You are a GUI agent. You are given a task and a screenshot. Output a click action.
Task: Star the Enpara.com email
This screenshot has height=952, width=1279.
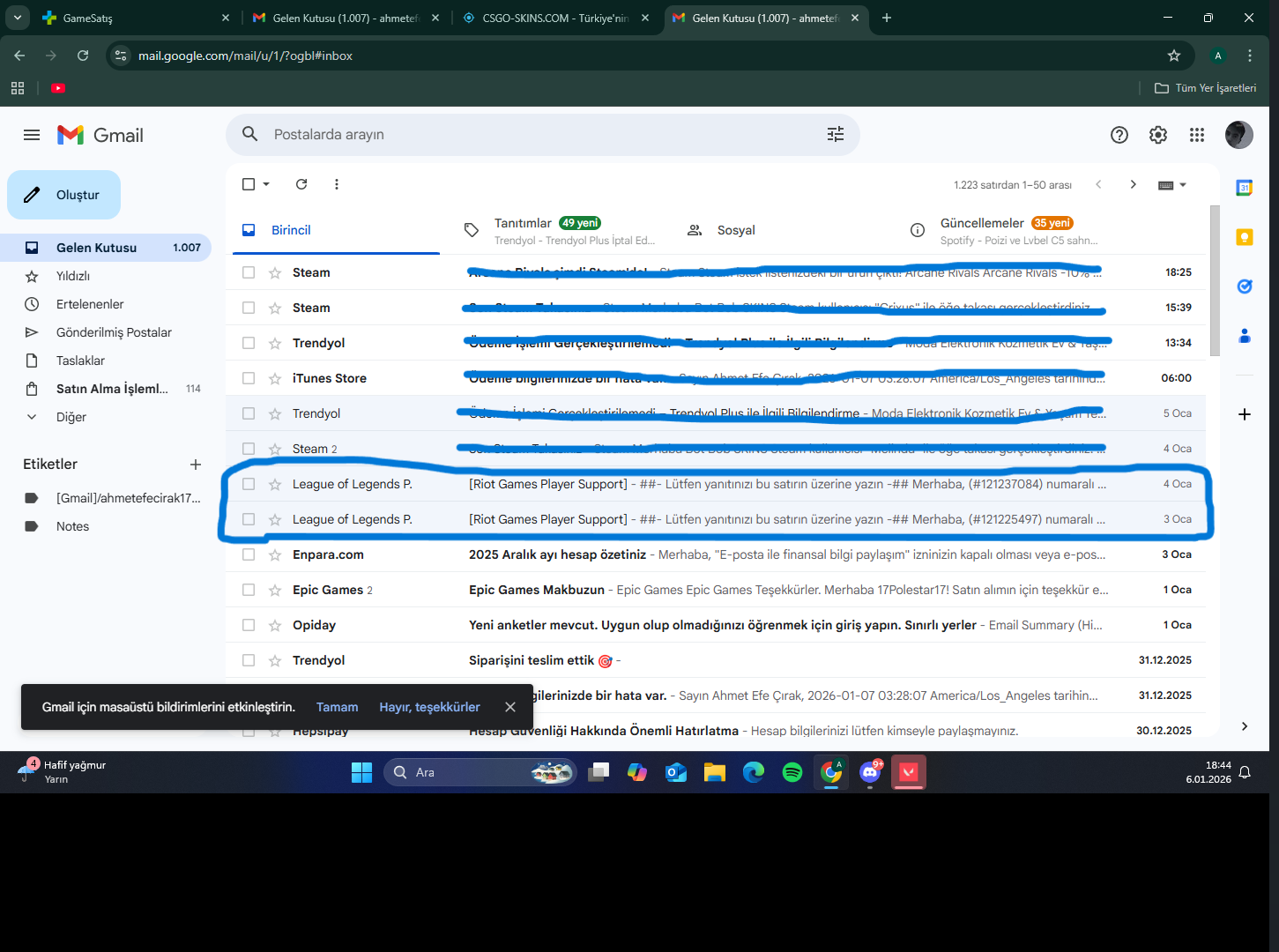click(275, 554)
